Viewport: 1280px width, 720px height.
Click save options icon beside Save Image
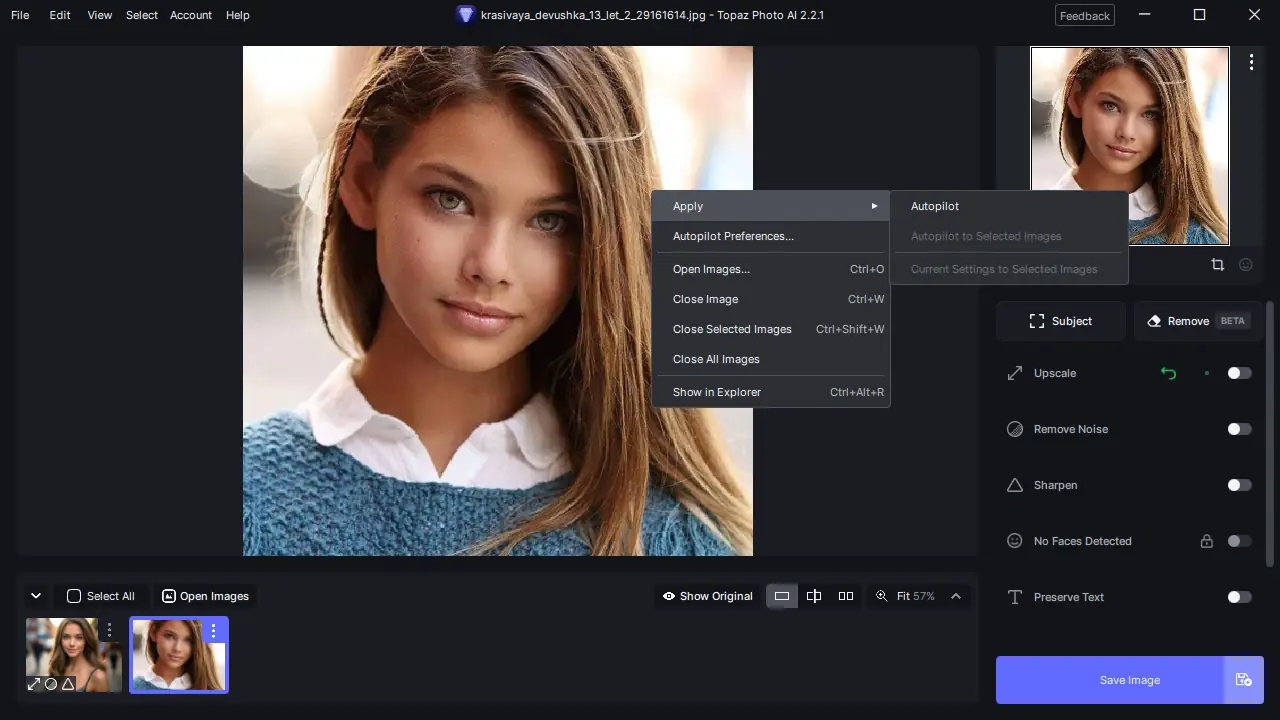1244,680
